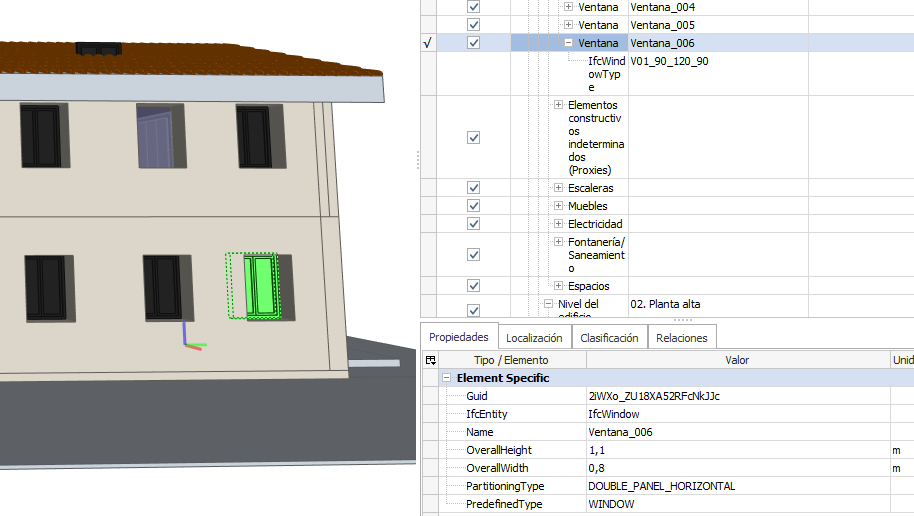Click the Guid value cell
Viewport: 914px width, 516px height.
[x=737, y=396]
